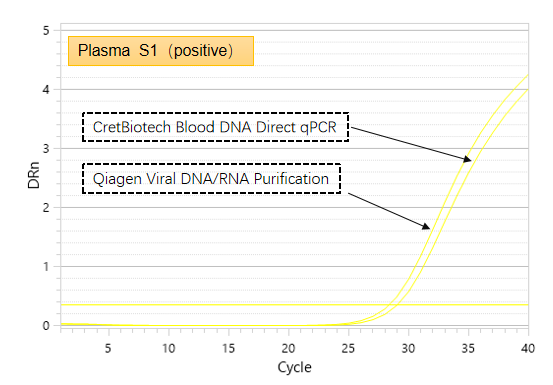
Task: Click the yellow horizontal threshold line
Action: pyautogui.click(x=294, y=304)
